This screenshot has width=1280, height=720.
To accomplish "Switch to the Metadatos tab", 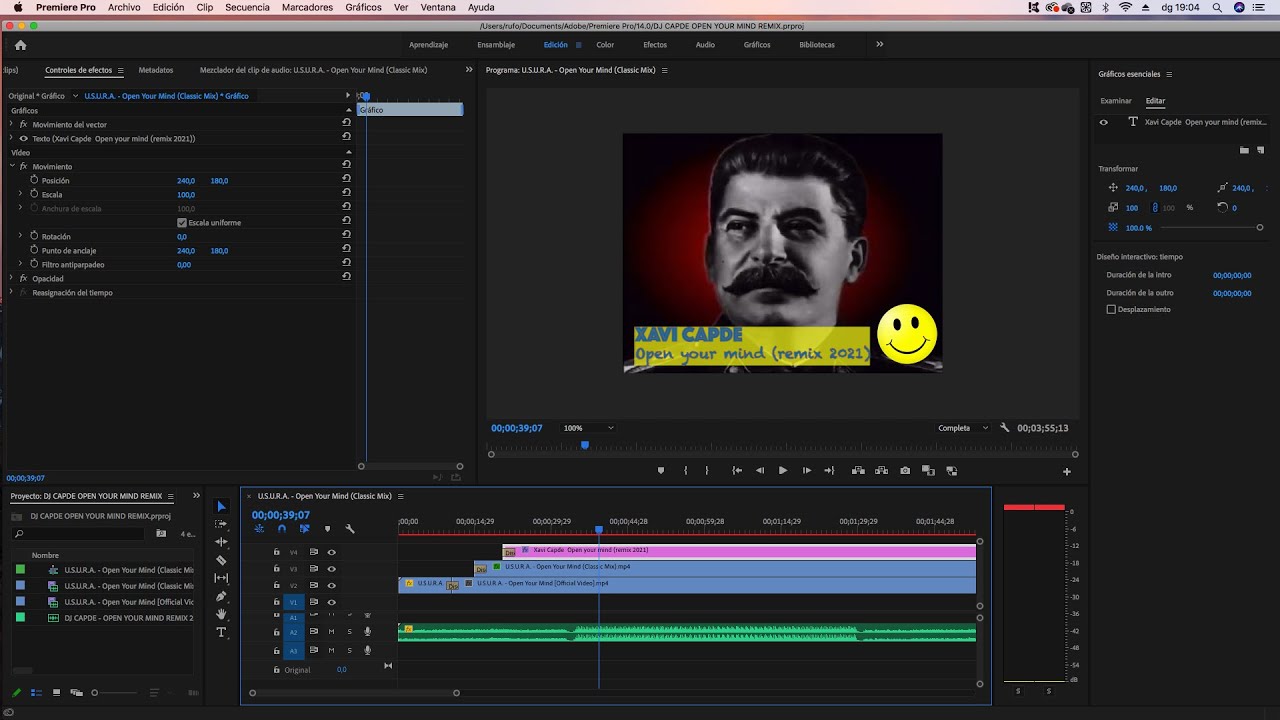I will (156, 70).
